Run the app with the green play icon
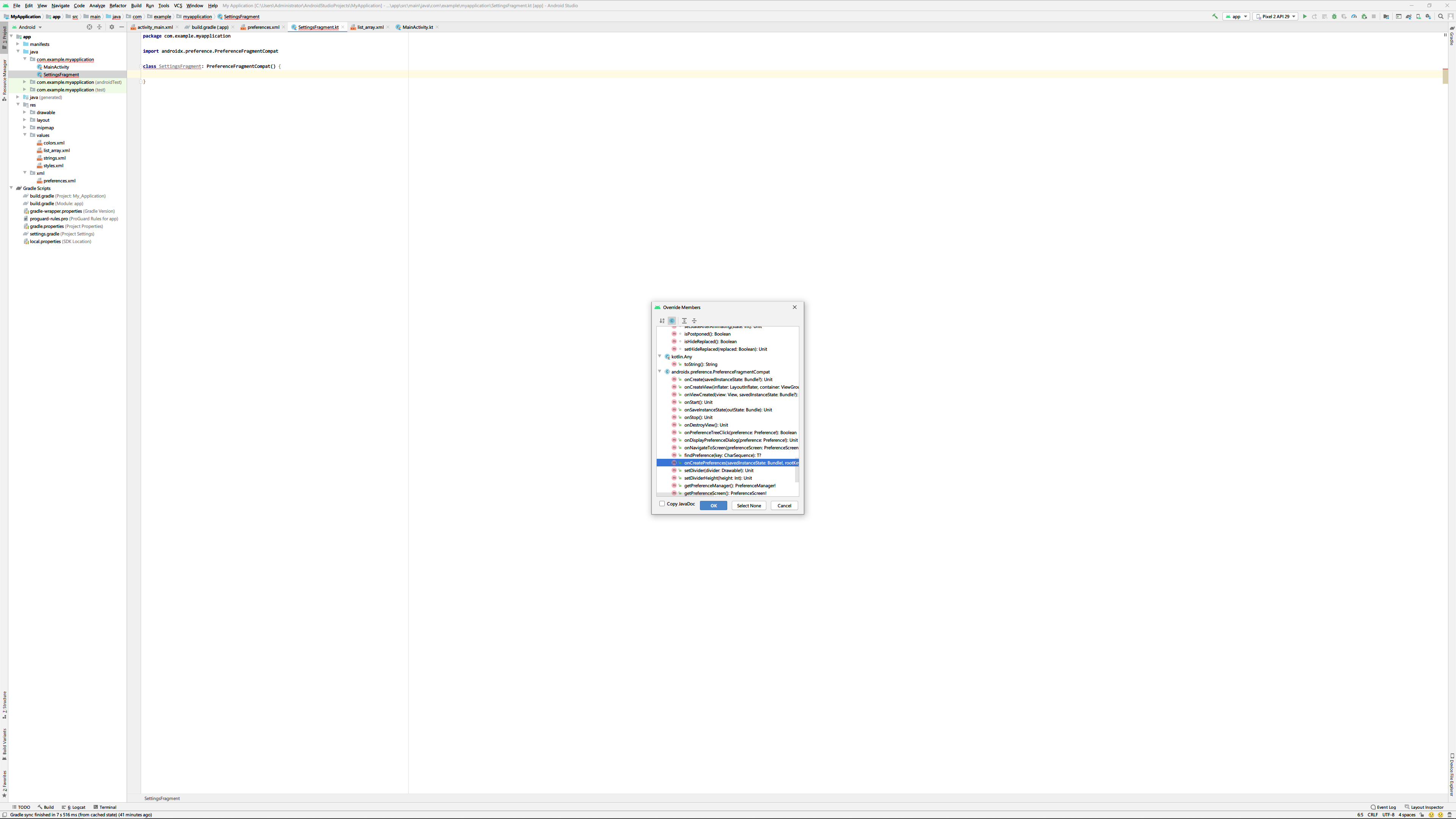This screenshot has height=819, width=1456. click(x=1304, y=16)
